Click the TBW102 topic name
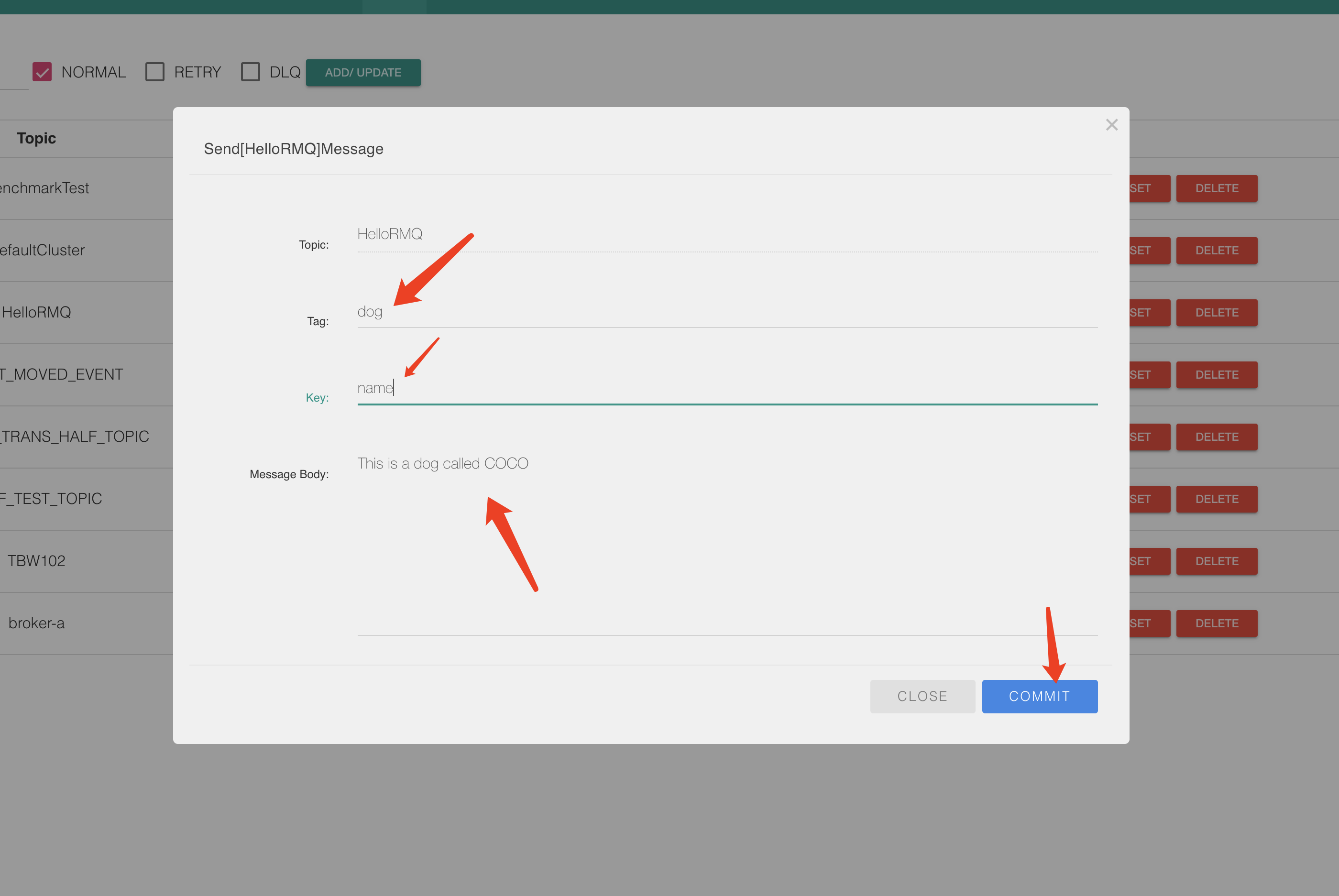This screenshot has width=1339, height=896. click(x=36, y=561)
